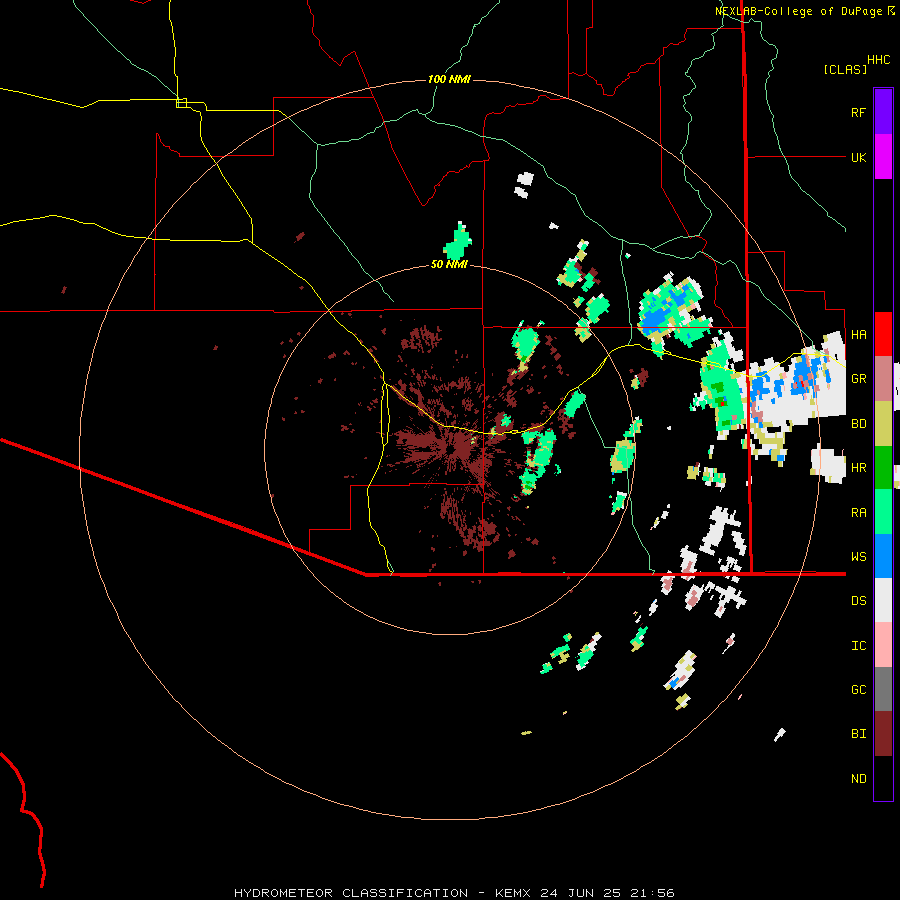Click the '24 JUN 25' date text
The height and width of the screenshot is (900, 900).
(580, 893)
